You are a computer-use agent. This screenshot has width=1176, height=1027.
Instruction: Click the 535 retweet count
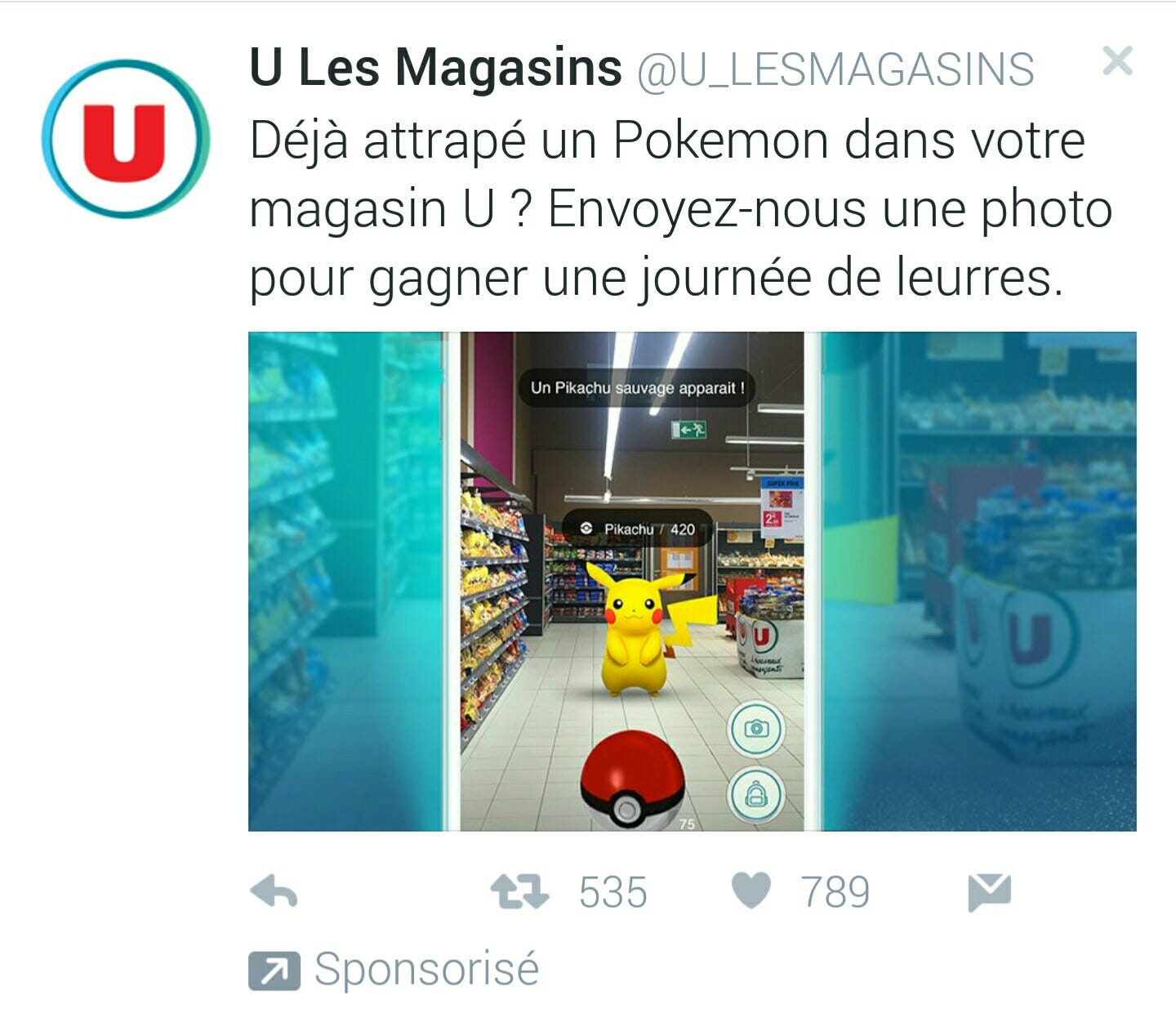pyautogui.click(x=612, y=892)
